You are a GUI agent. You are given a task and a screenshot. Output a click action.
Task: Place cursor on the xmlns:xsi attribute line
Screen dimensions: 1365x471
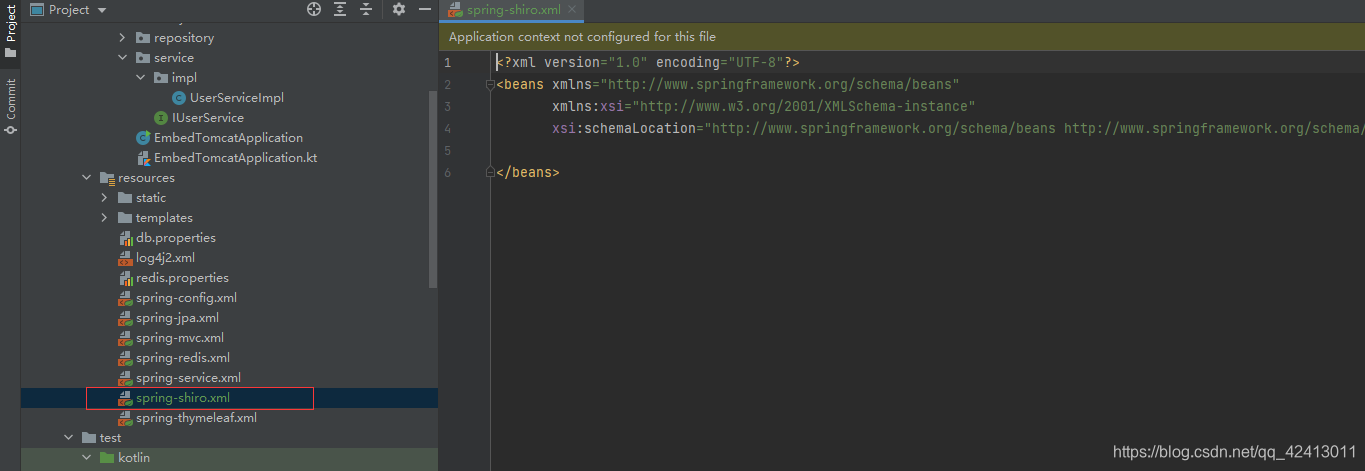763,106
